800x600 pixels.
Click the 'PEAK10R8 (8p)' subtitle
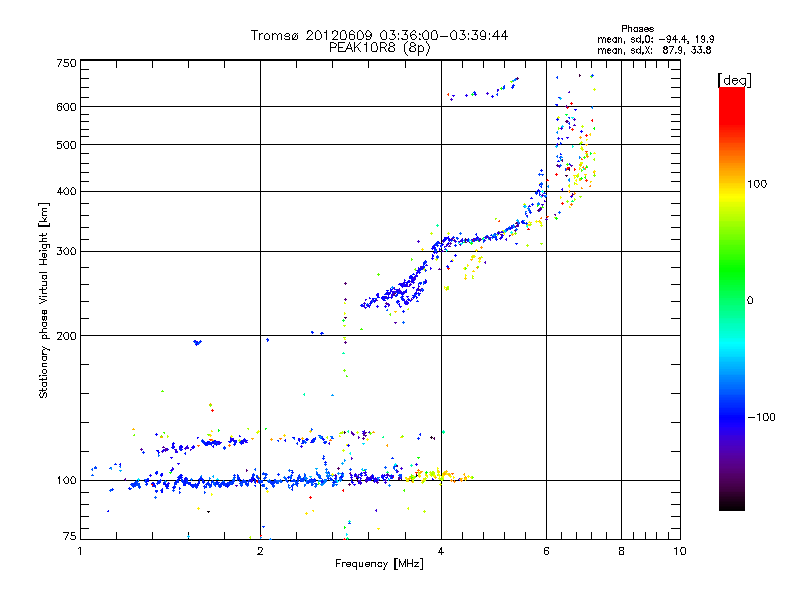pos(380,48)
